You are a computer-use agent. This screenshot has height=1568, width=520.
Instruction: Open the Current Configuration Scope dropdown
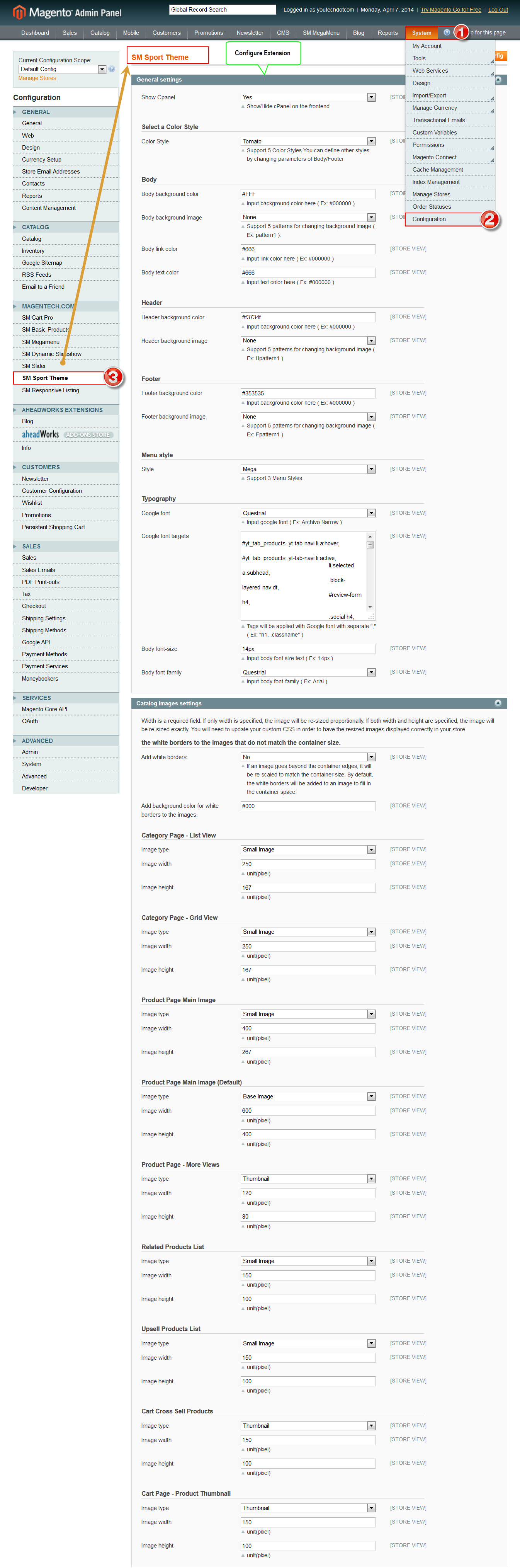[63, 70]
